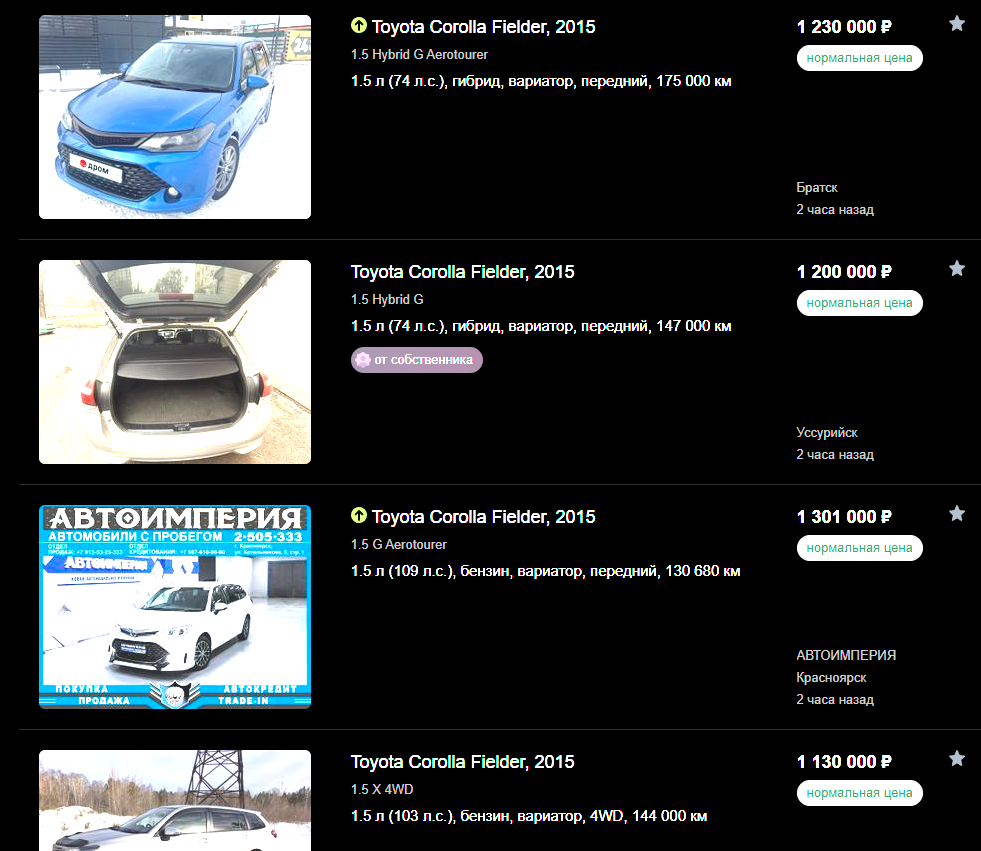Click specs line with 130 680 км mileage

point(546,571)
